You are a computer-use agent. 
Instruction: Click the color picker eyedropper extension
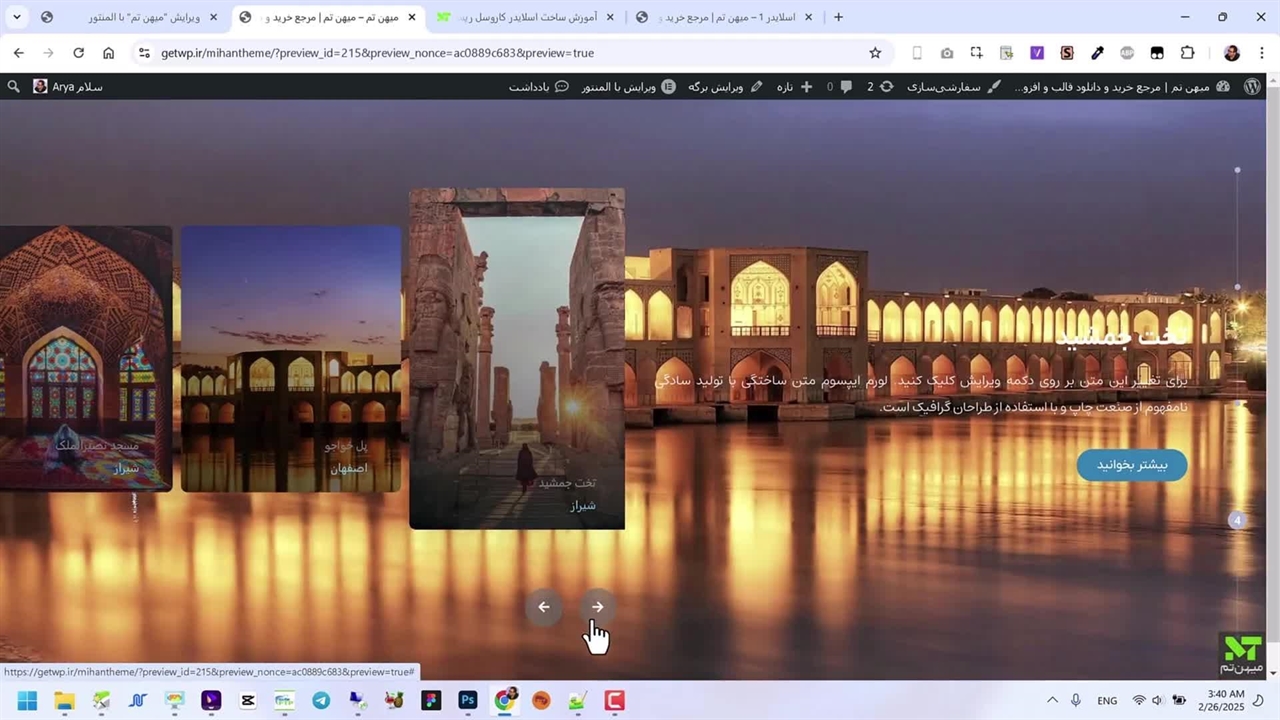point(1097,53)
